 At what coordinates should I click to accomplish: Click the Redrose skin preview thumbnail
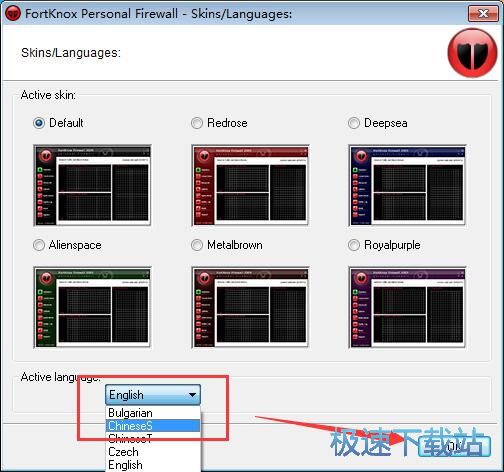tap(250, 185)
